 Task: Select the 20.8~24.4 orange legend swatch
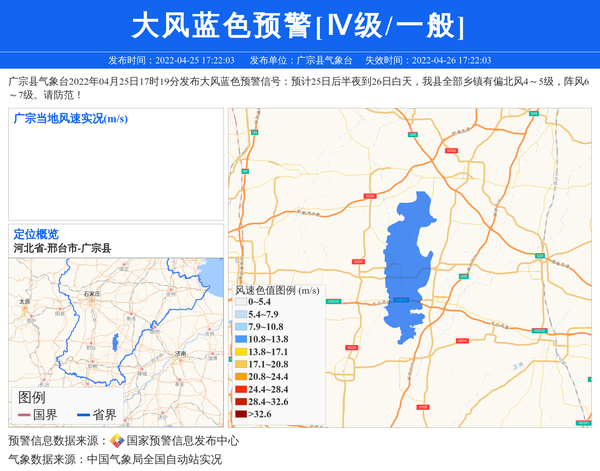(x=240, y=377)
